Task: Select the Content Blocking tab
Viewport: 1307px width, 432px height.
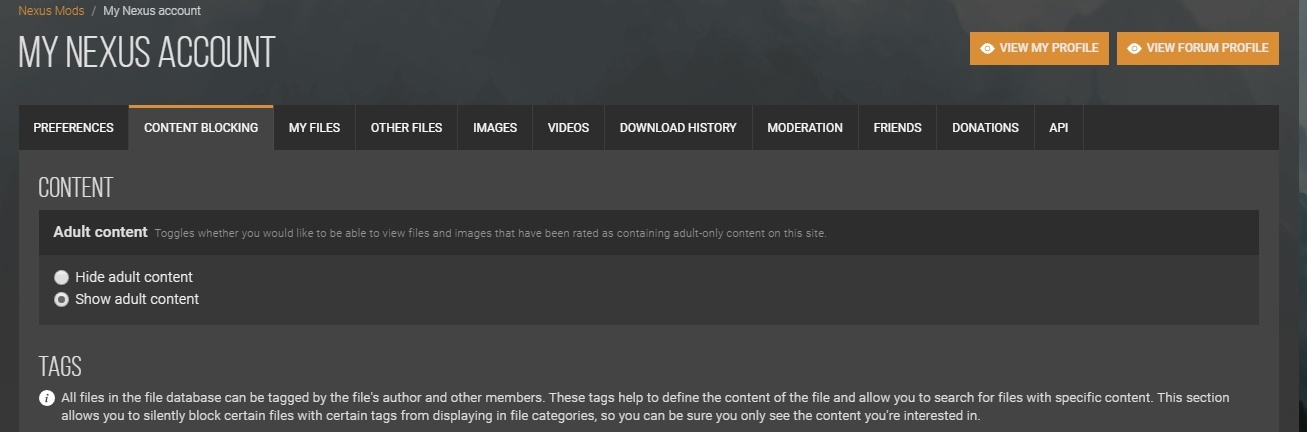Action: pos(201,128)
